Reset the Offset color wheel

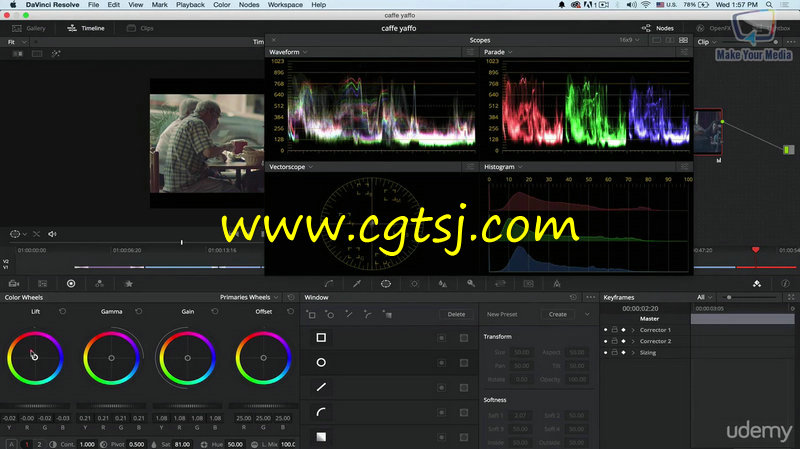coord(291,311)
